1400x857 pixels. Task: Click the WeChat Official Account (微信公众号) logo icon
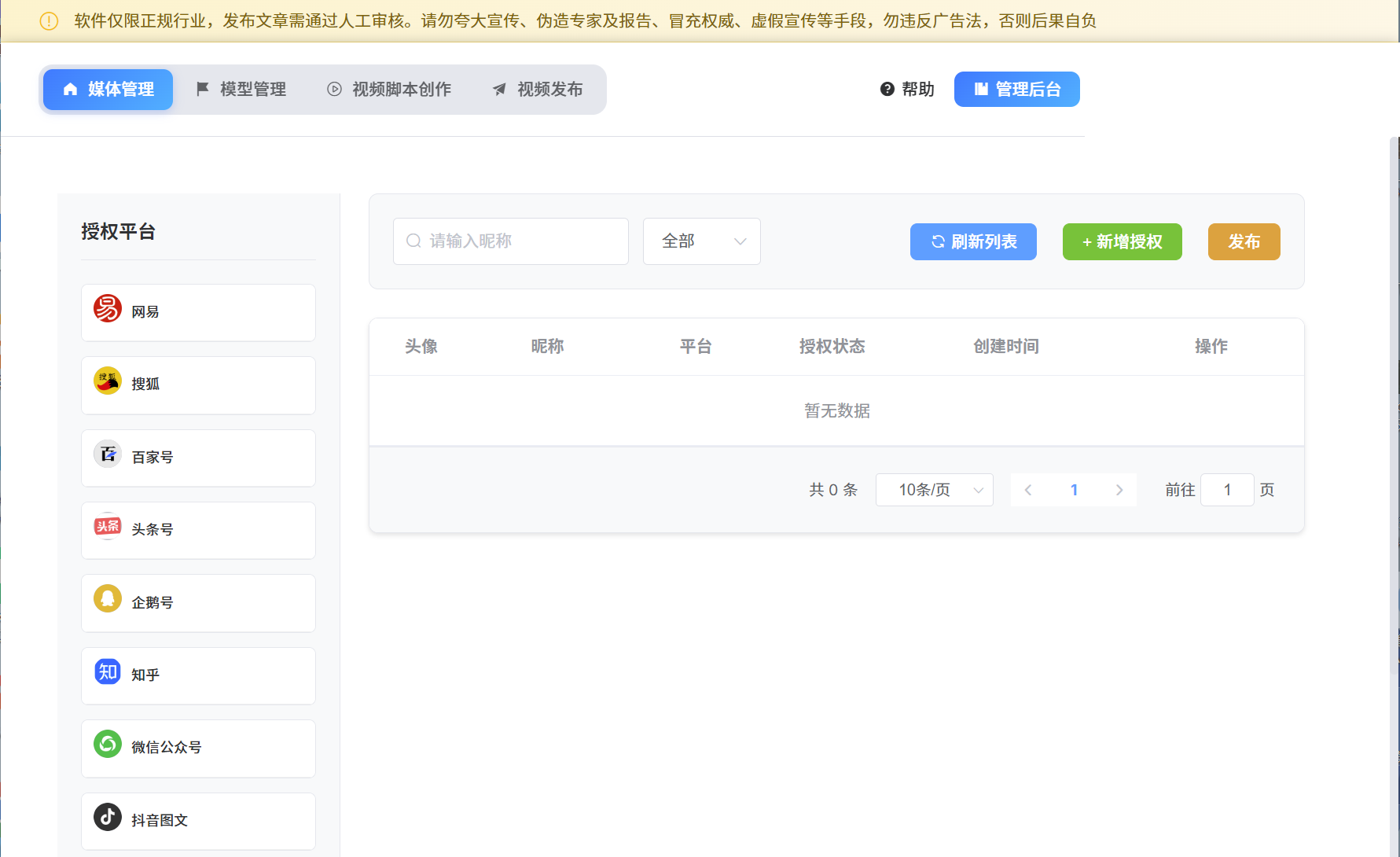click(108, 744)
